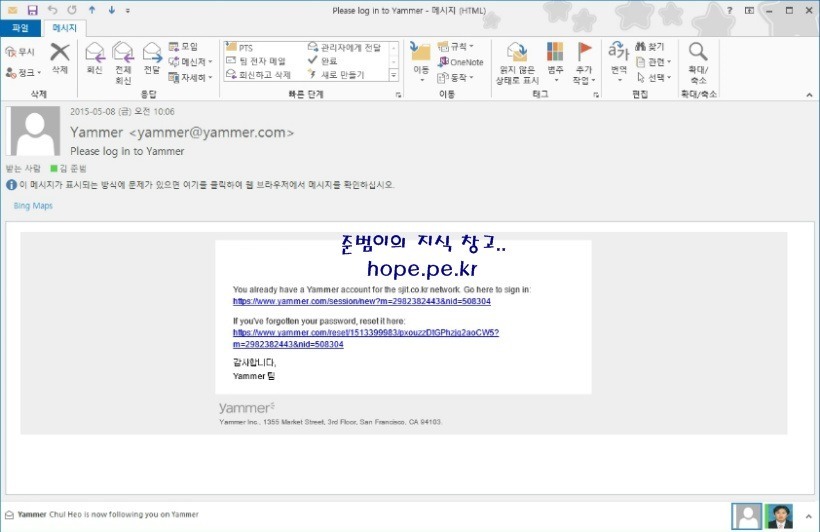Click the yammer logo in the email footer
820x532 pixels.
(247, 408)
